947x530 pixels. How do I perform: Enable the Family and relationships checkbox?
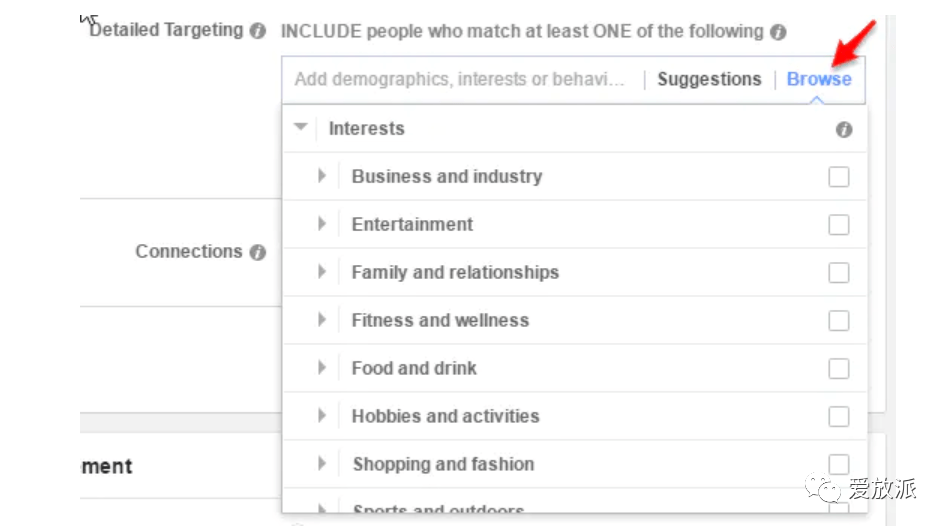tap(839, 273)
